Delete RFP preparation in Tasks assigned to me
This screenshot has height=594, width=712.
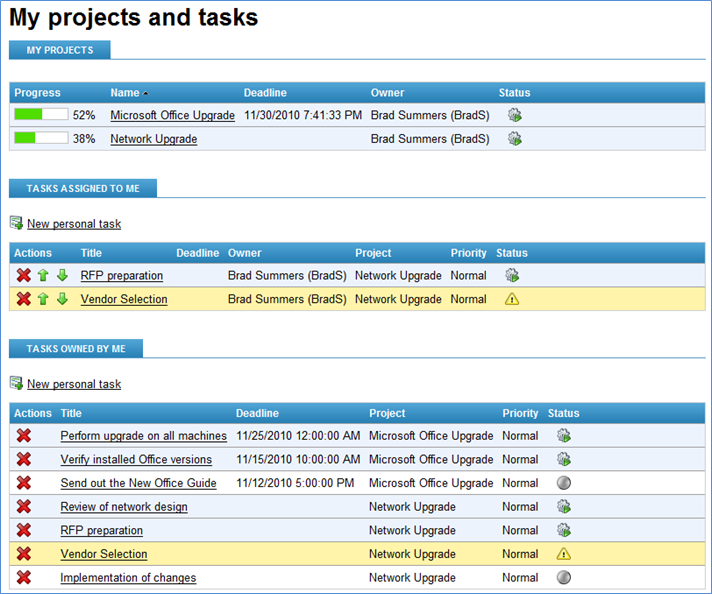coord(24,275)
